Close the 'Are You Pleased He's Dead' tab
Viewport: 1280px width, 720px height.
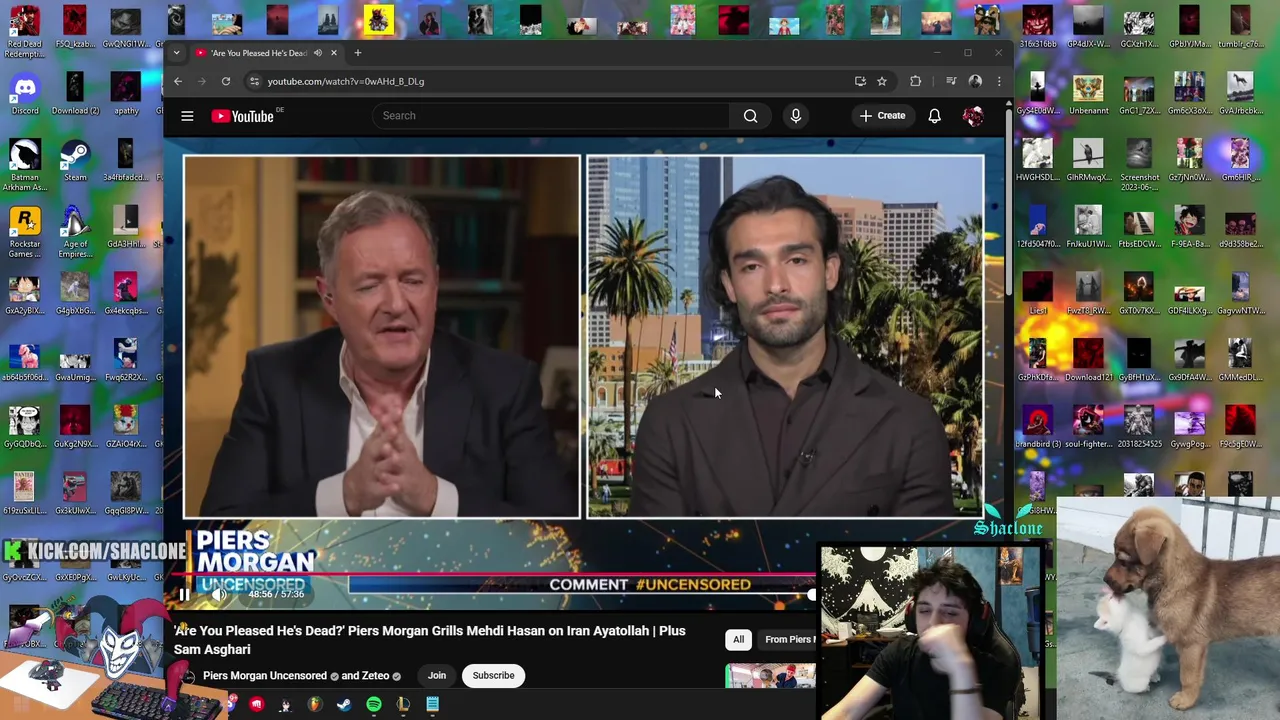[x=334, y=53]
